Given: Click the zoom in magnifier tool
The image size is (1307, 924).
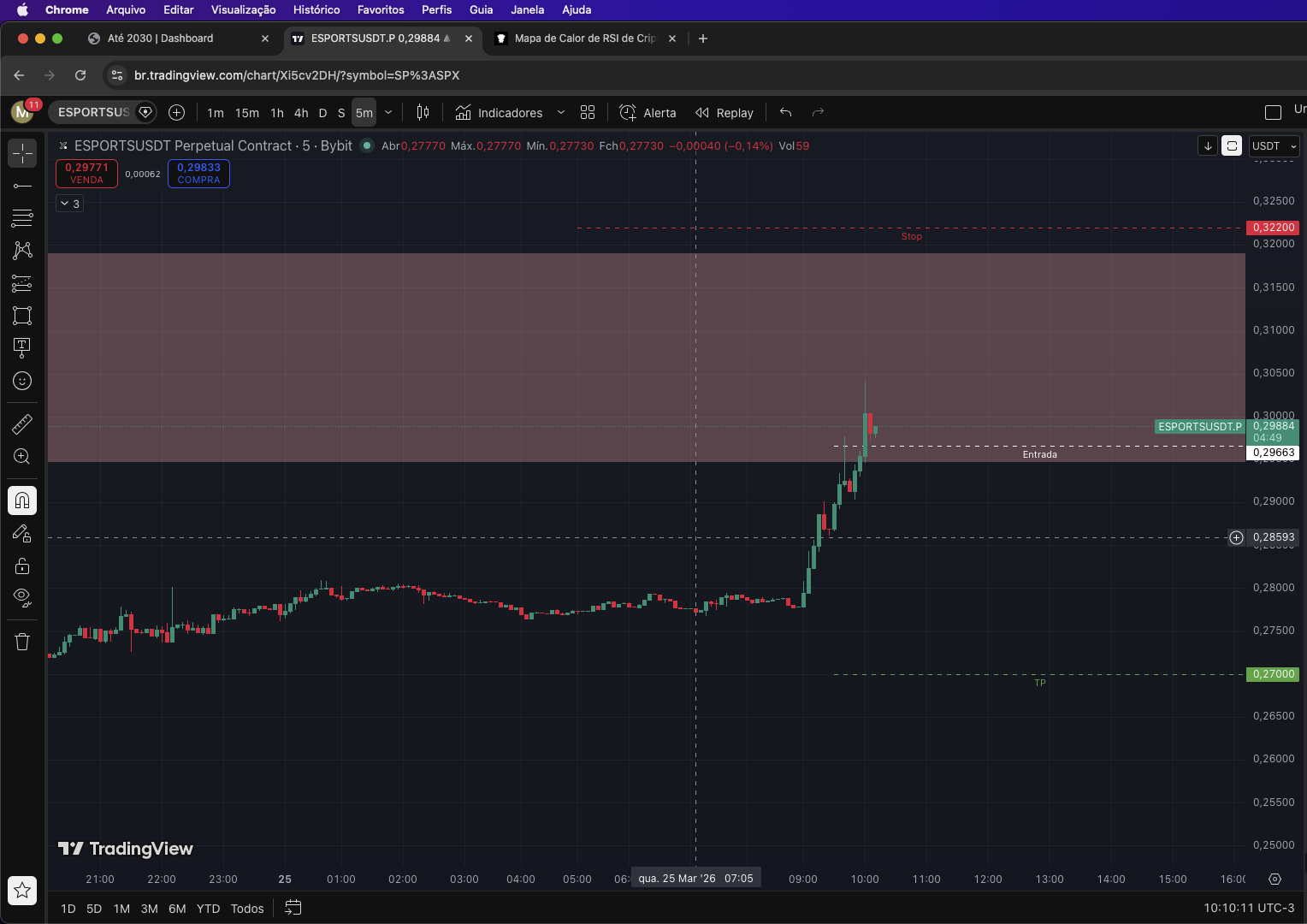Looking at the screenshot, I should pyautogui.click(x=22, y=457).
